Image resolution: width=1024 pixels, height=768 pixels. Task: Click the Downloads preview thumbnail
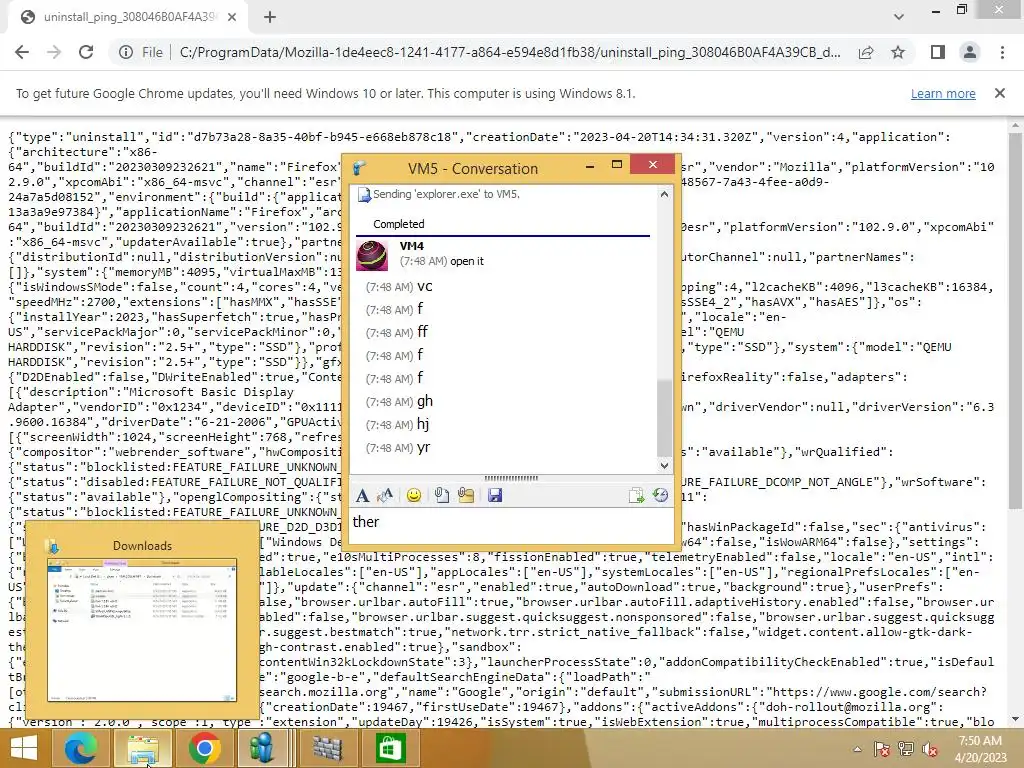tap(142, 631)
